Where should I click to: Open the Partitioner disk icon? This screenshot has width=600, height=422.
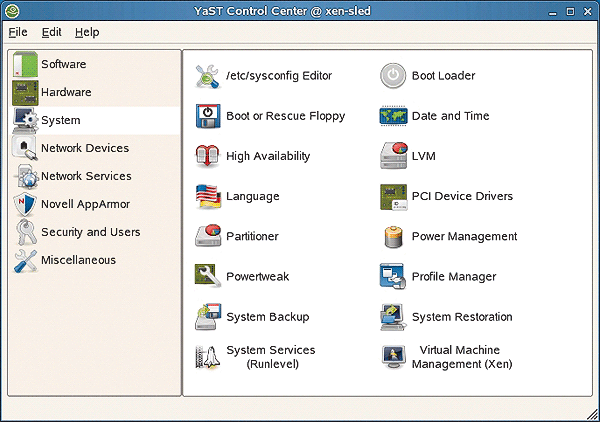208,236
